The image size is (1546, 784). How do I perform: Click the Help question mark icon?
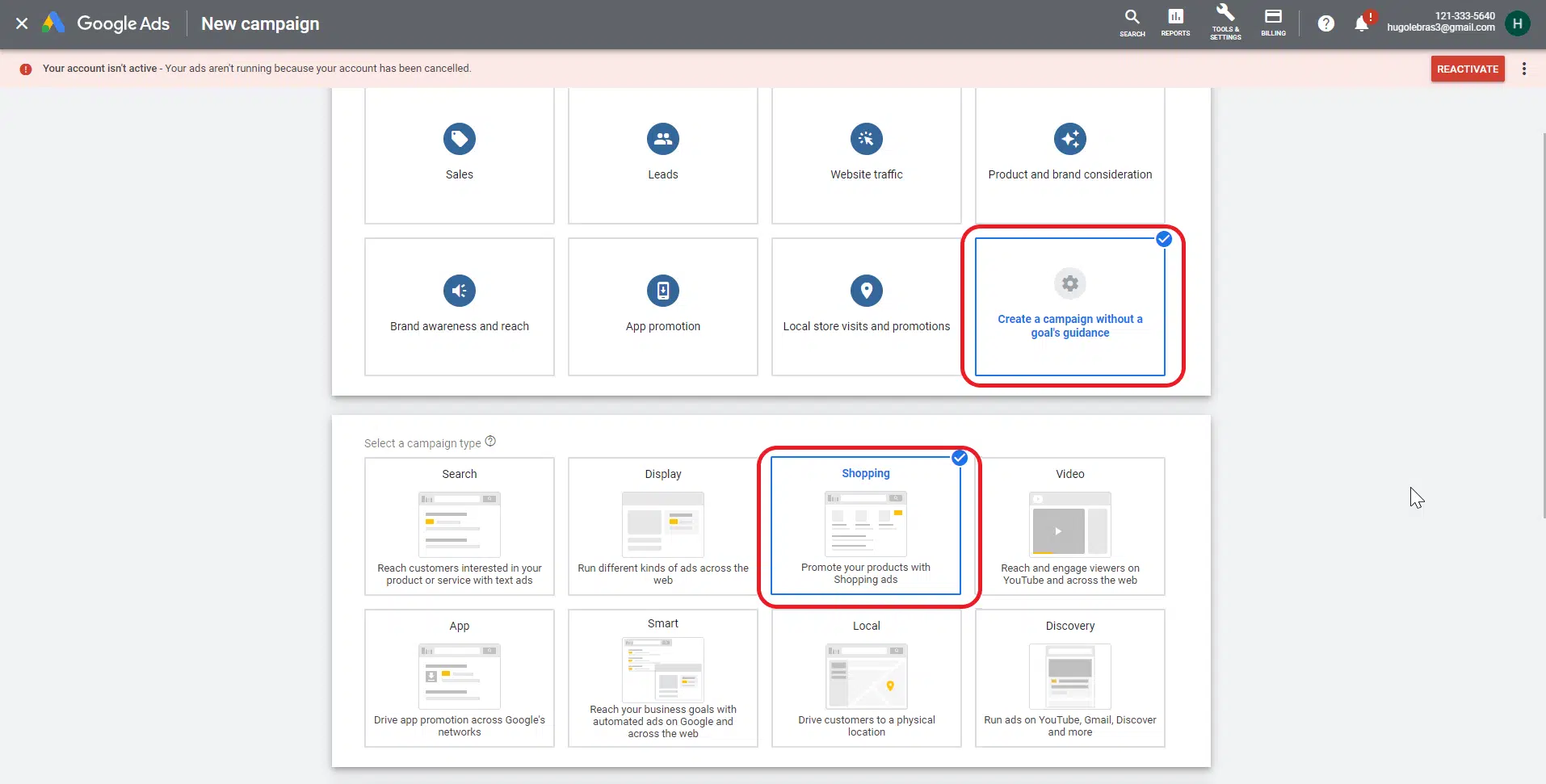[1325, 24]
